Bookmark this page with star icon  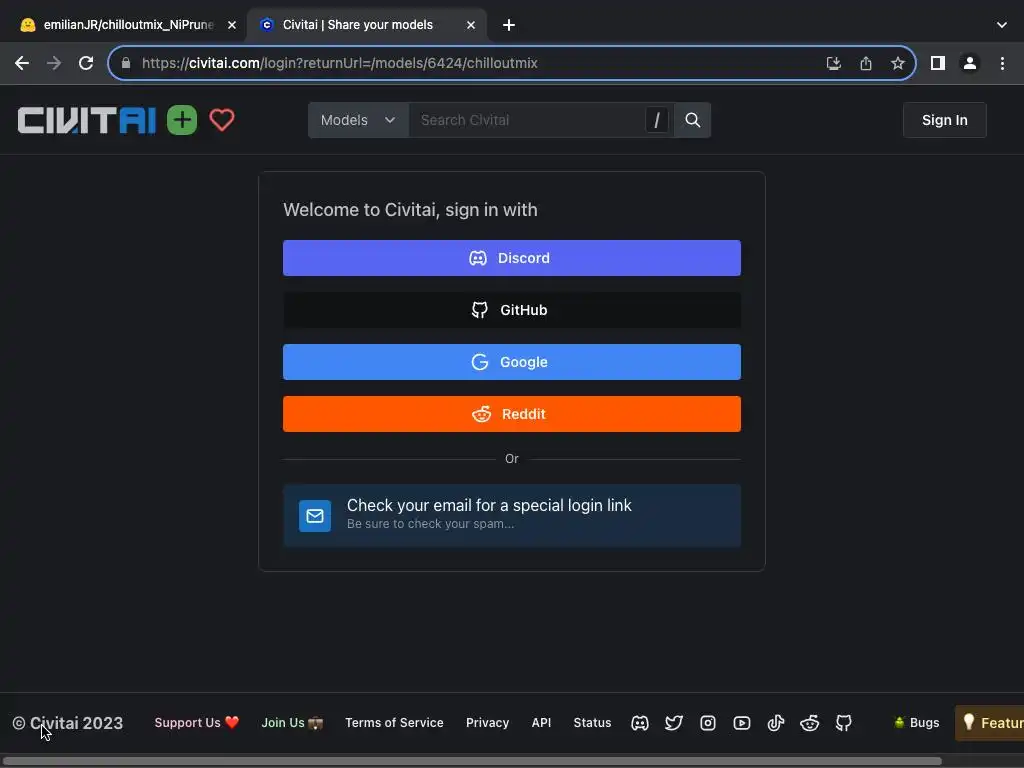point(898,63)
